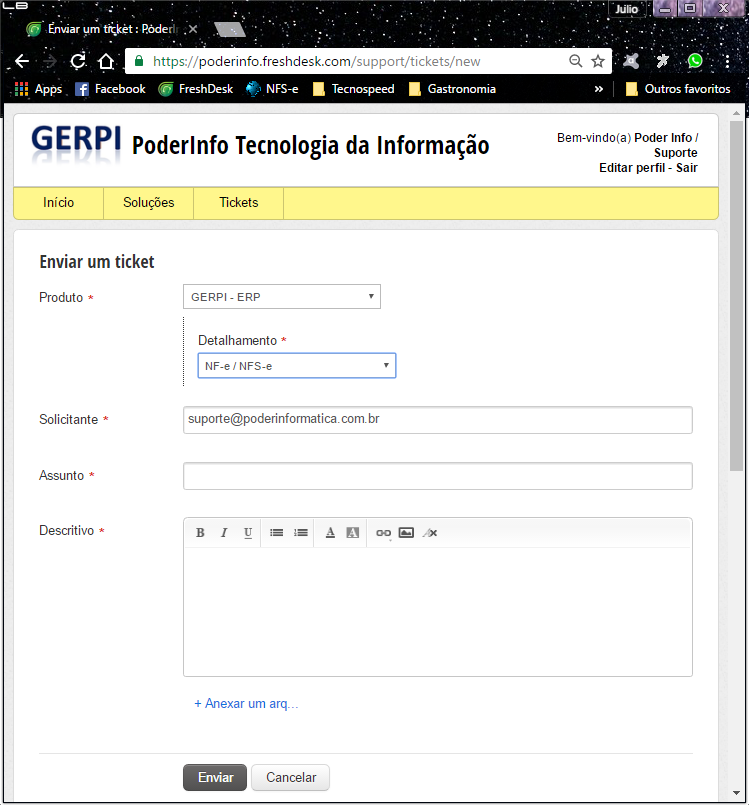This screenshot has height=805, width=749.
Task: Open the extension icon left of puzzle piece
Action: pyautogui.click(x=631, y=61)
